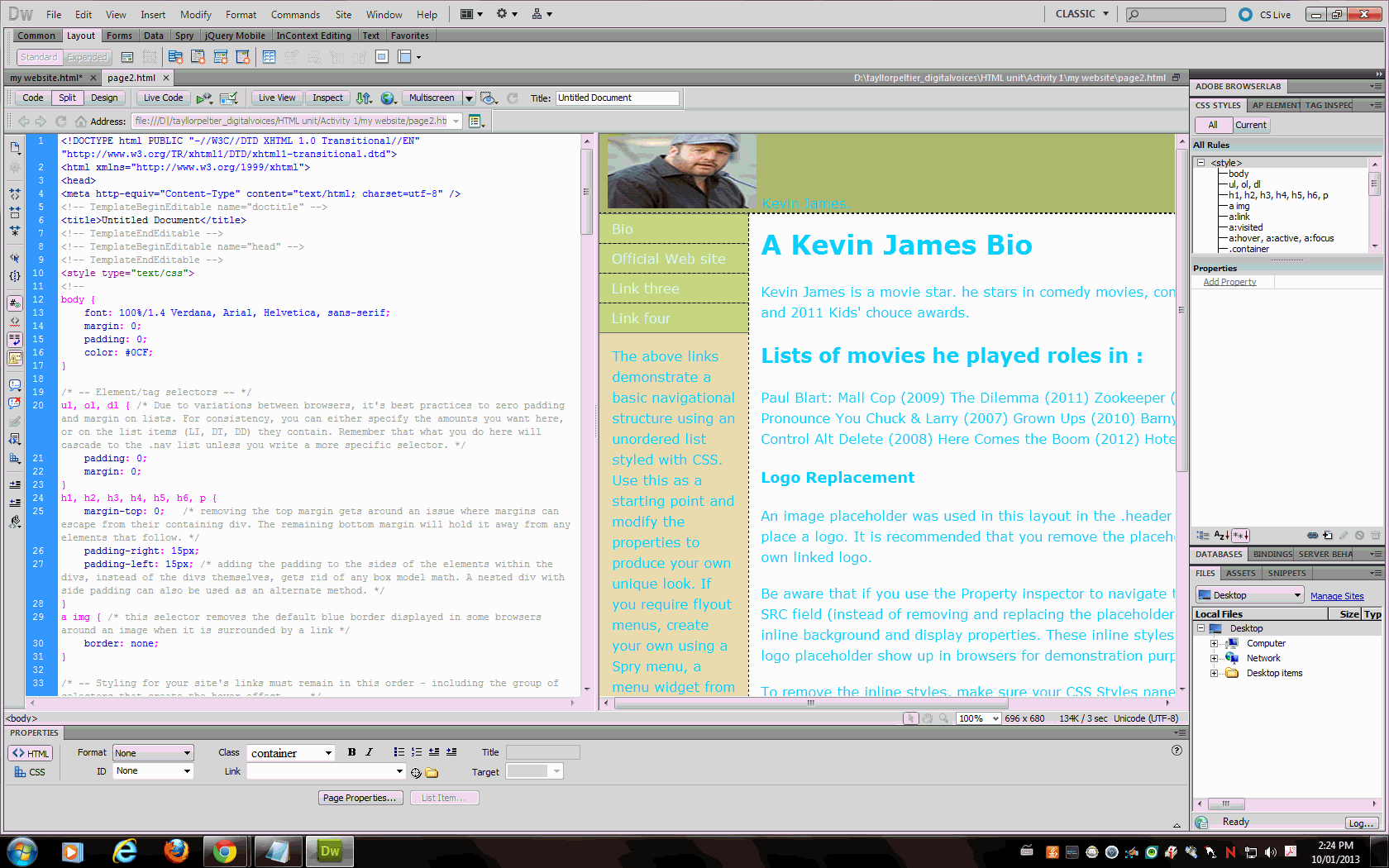The image size is (1389, 868).
Task: Open the Format dropdown
Action: [x=153, y=752]
